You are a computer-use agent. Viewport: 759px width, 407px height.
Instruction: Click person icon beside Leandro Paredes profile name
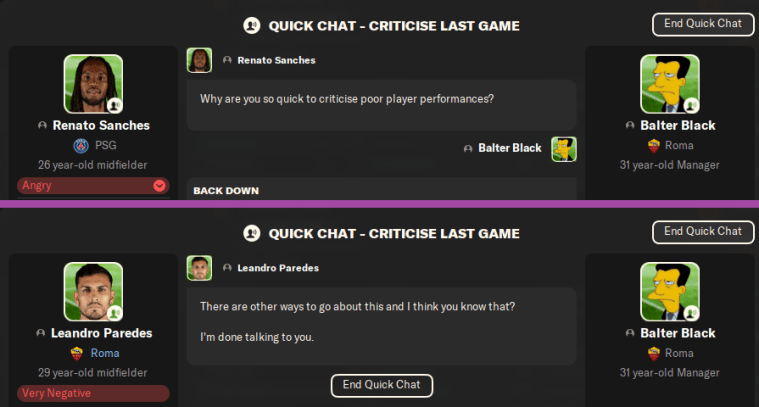41,333
